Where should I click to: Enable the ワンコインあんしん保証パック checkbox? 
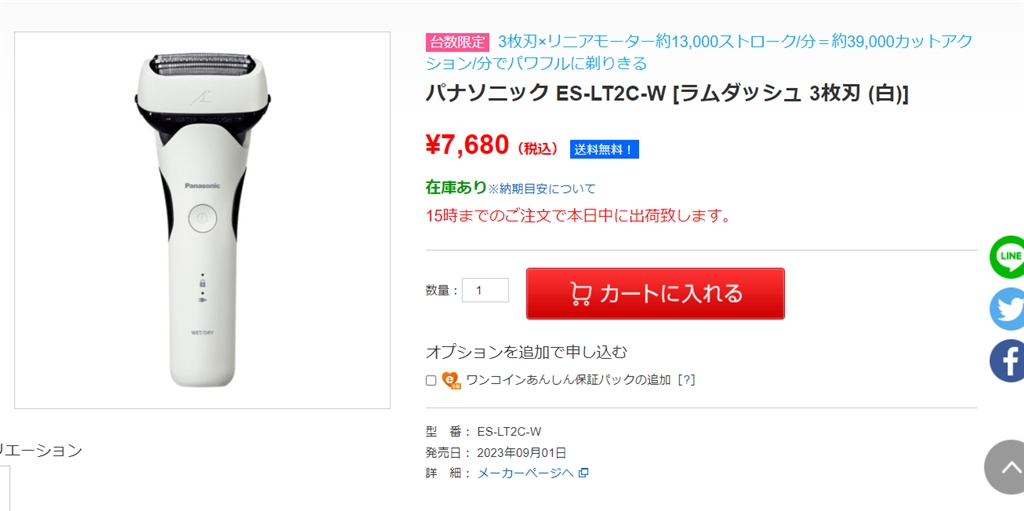click(431, 380)
